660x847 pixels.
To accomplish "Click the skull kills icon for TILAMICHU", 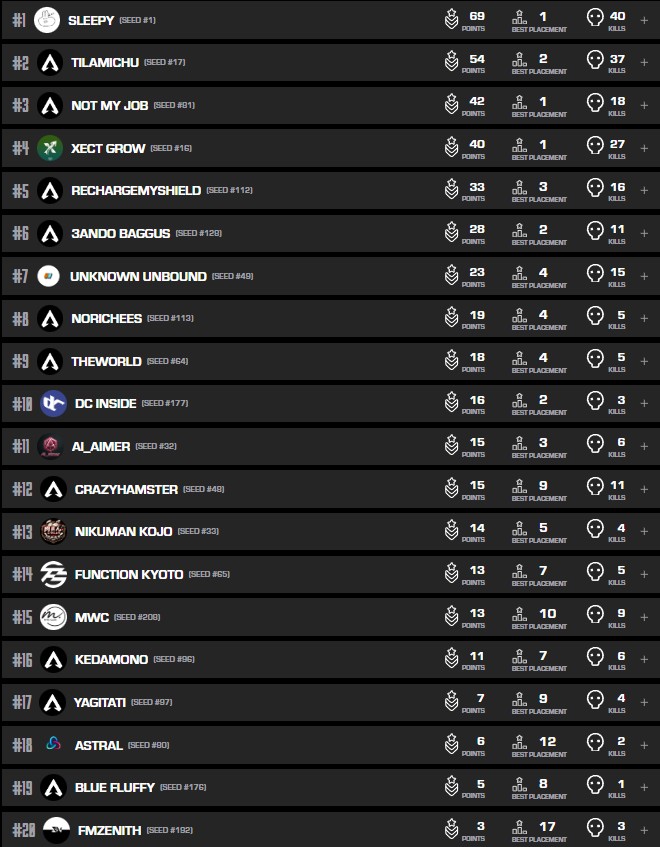I will click(595, 62).
